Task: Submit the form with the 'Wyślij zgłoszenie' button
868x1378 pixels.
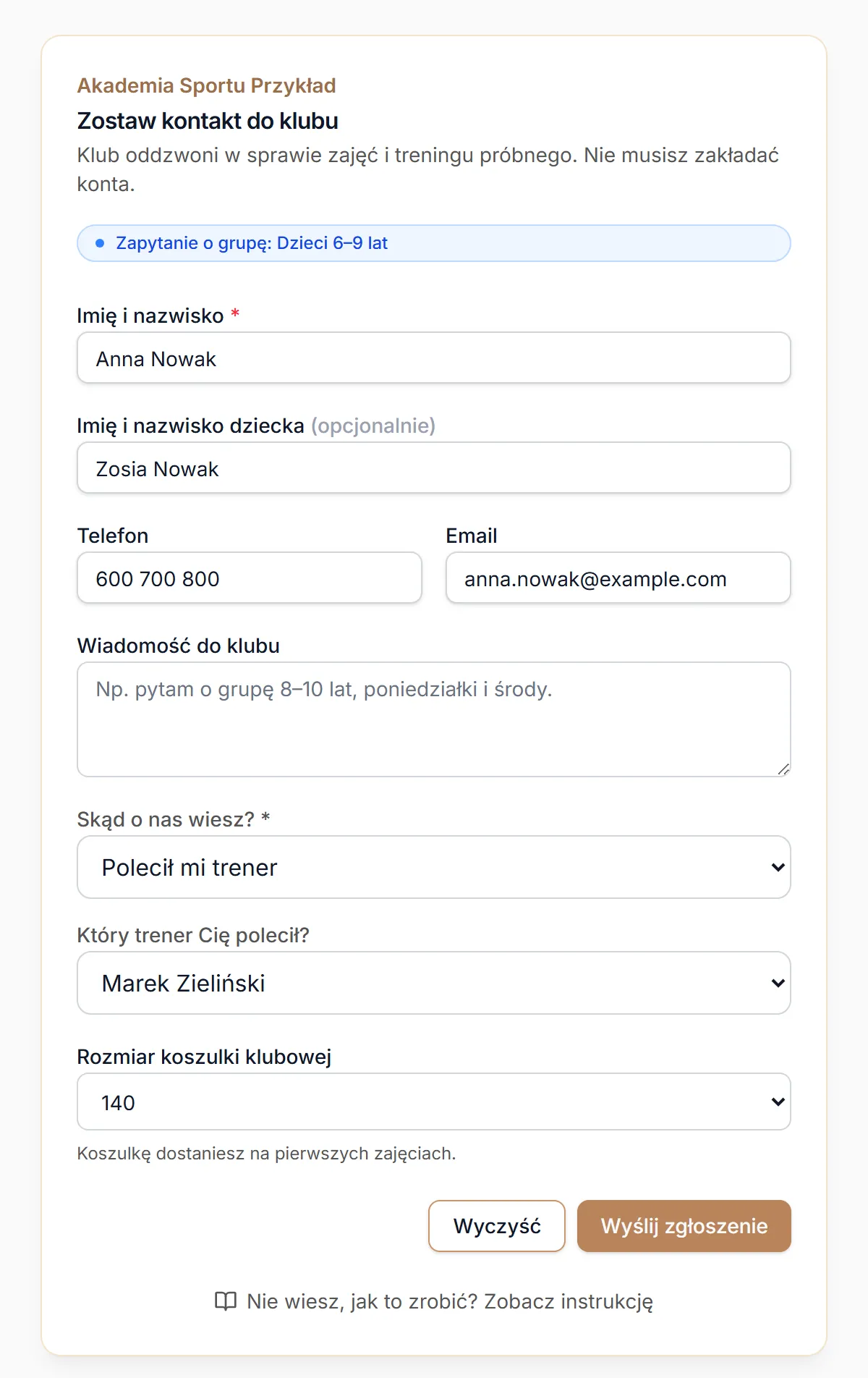Action: click(684, 1226)
